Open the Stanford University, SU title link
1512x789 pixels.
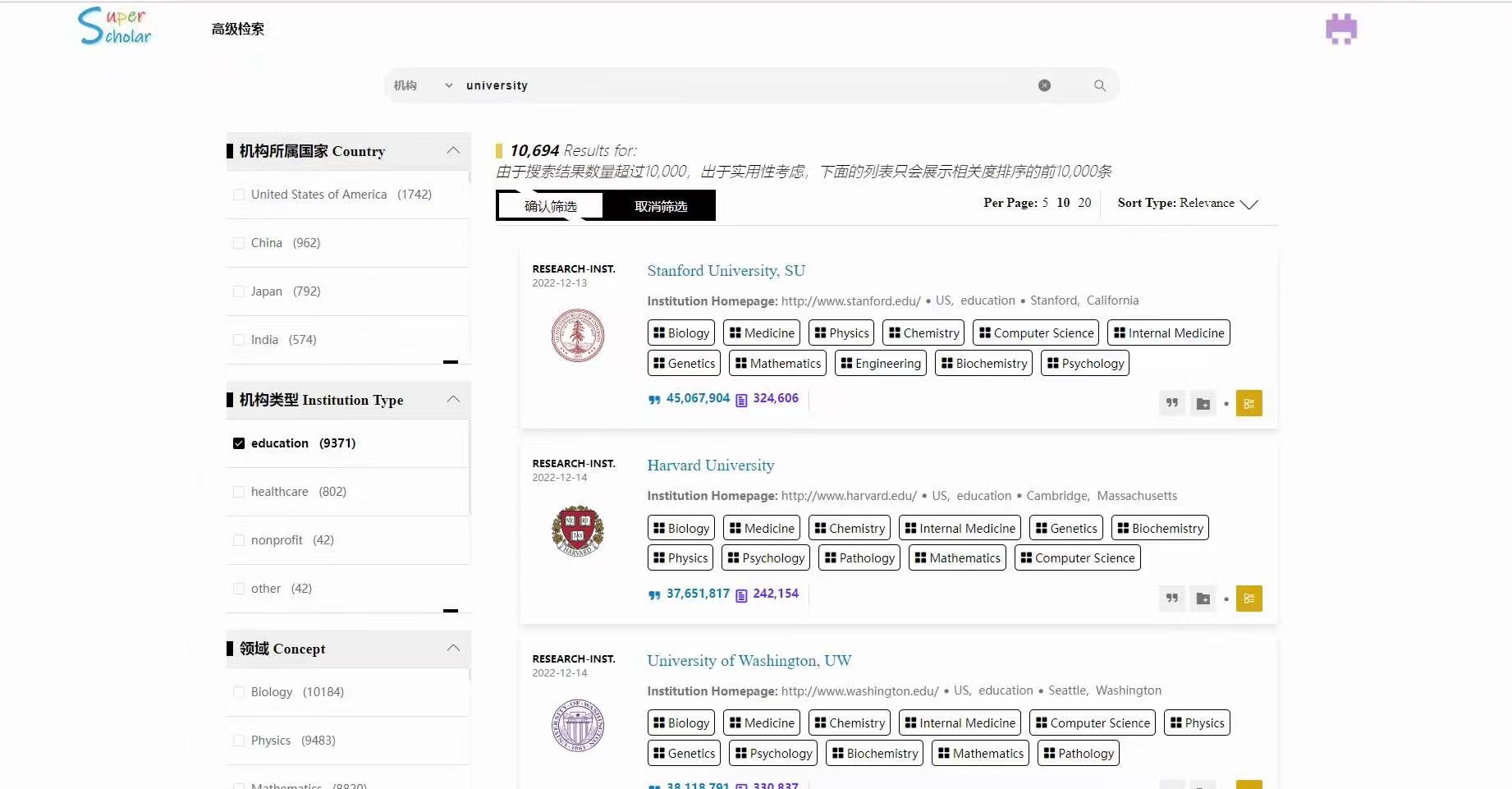coord(726,271)
